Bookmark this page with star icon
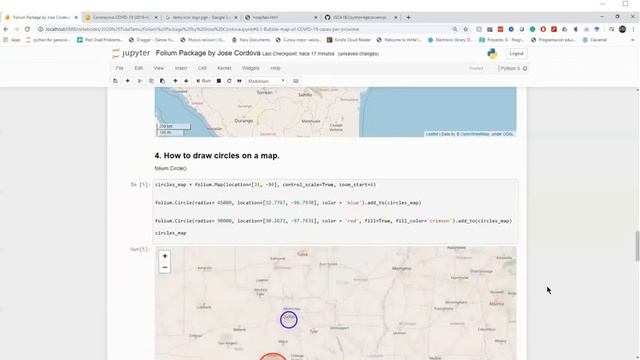The height and width of the screenshot is (360, 640). tap(466, 29)
